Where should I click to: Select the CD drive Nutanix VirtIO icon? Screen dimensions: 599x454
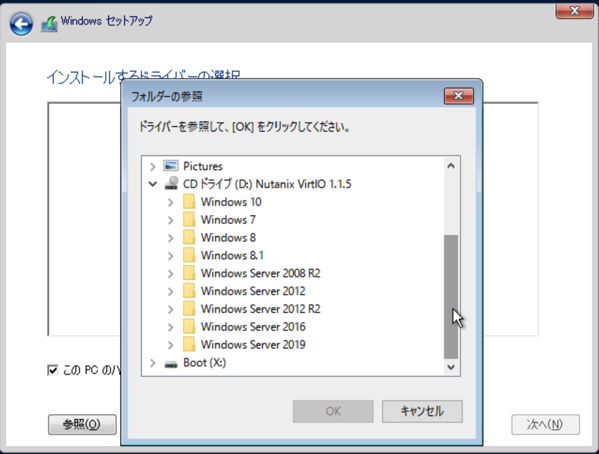[171, 183]
